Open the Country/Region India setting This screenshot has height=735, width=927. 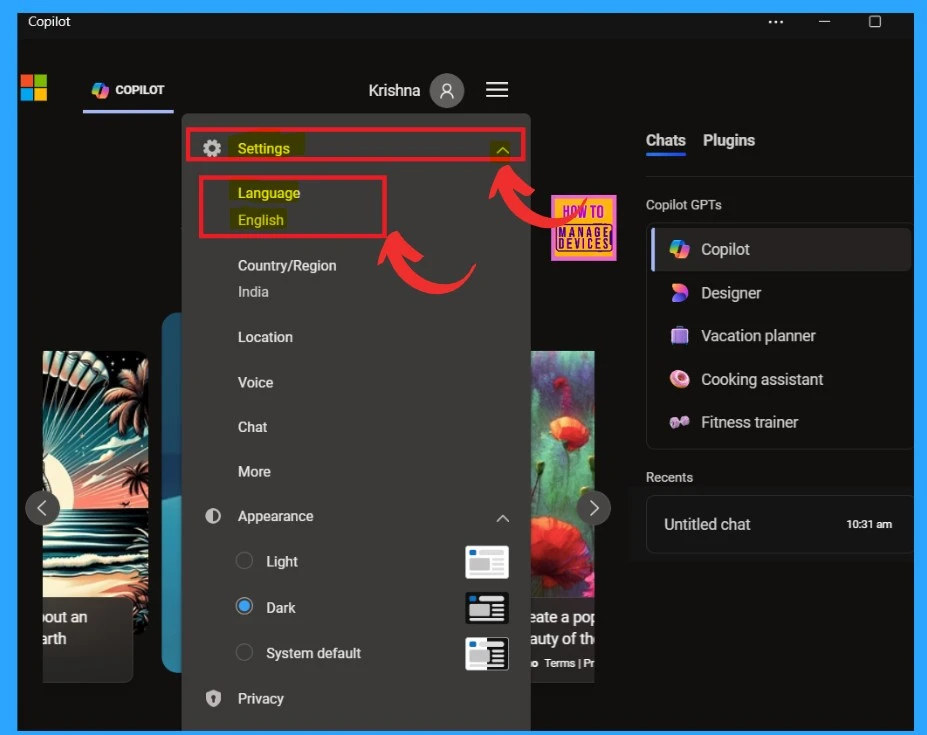(287, 279)
